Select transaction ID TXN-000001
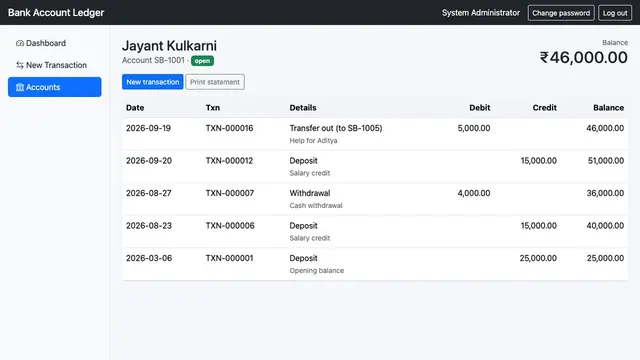 click(229, 258)
